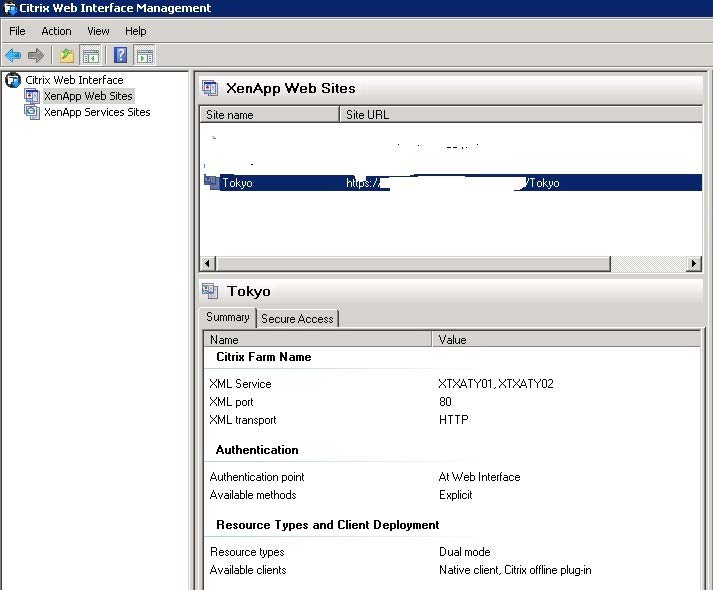
Task: Click the HTTP transport value
Action: point(453,420)
